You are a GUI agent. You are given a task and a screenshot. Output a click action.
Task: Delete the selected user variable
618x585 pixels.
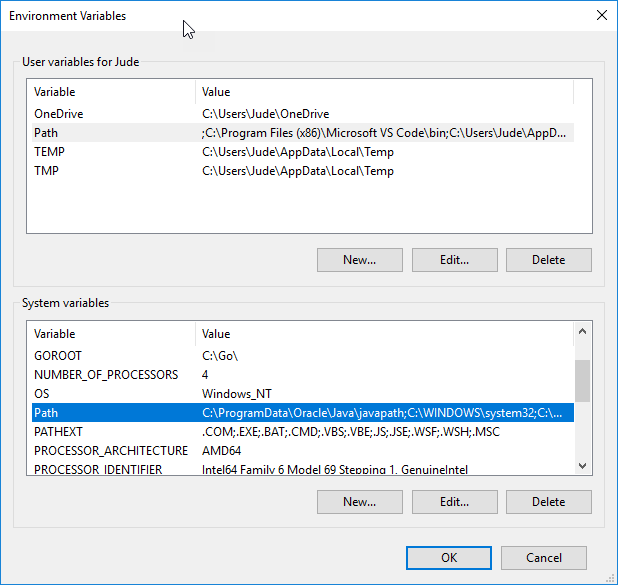(548, 260)
